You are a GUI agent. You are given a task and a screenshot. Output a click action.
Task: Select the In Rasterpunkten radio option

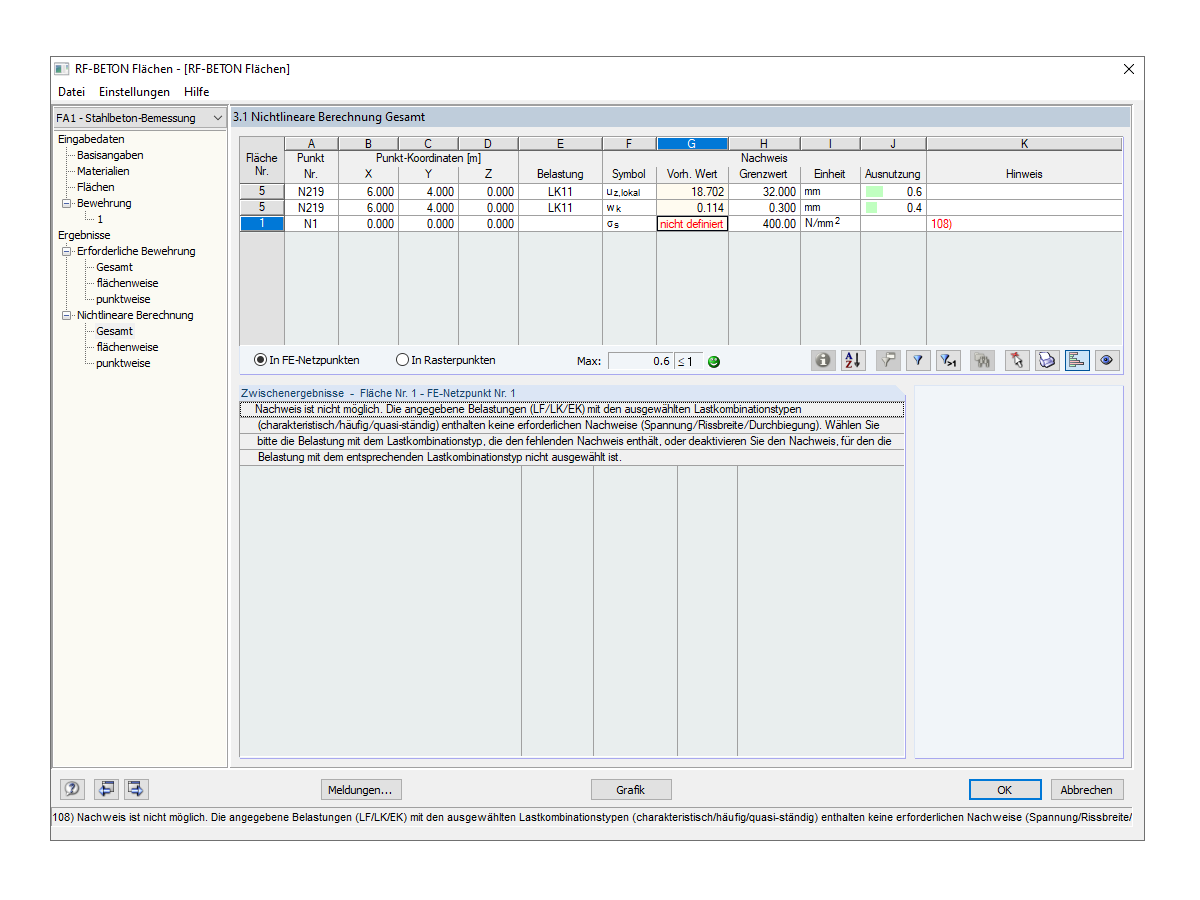coord(446,360)
